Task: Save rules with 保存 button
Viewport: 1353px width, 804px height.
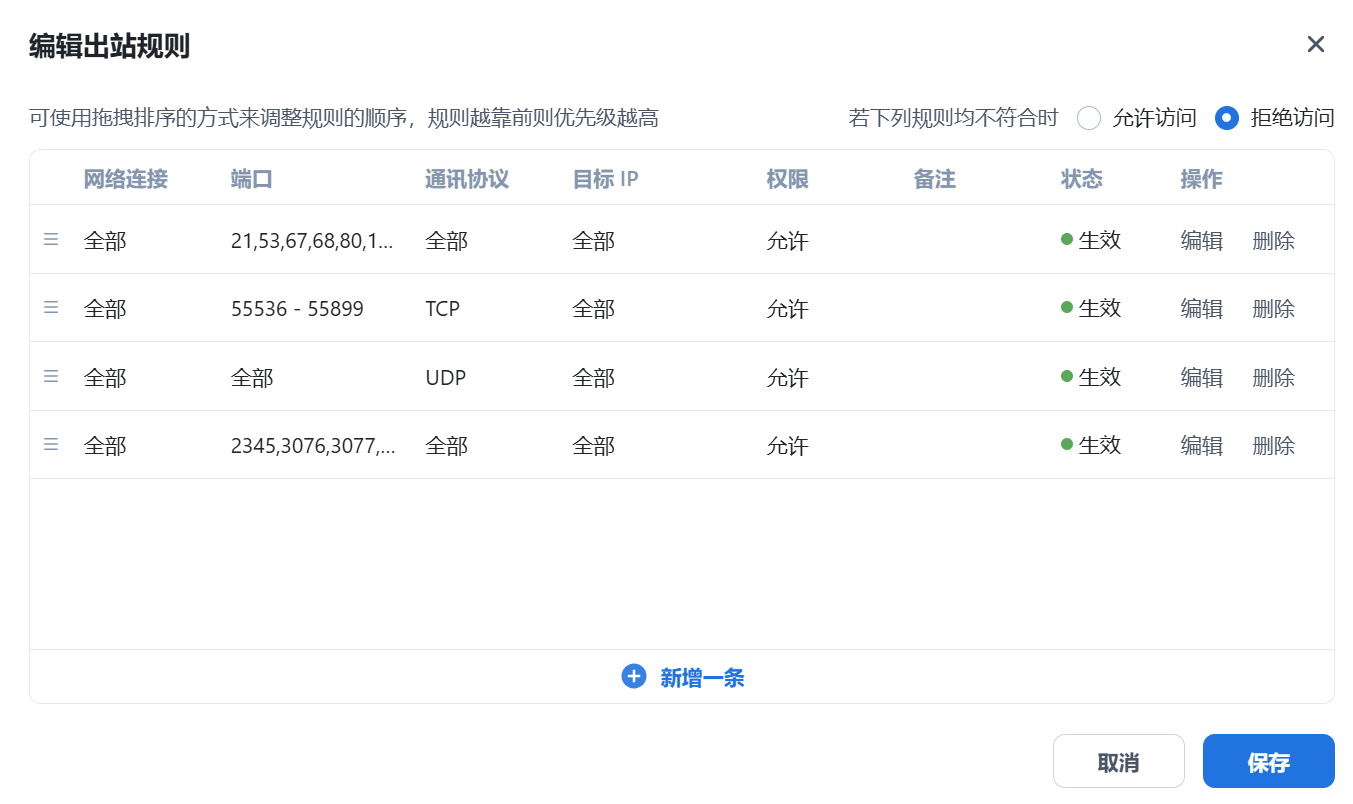Action: [1268, 762]
